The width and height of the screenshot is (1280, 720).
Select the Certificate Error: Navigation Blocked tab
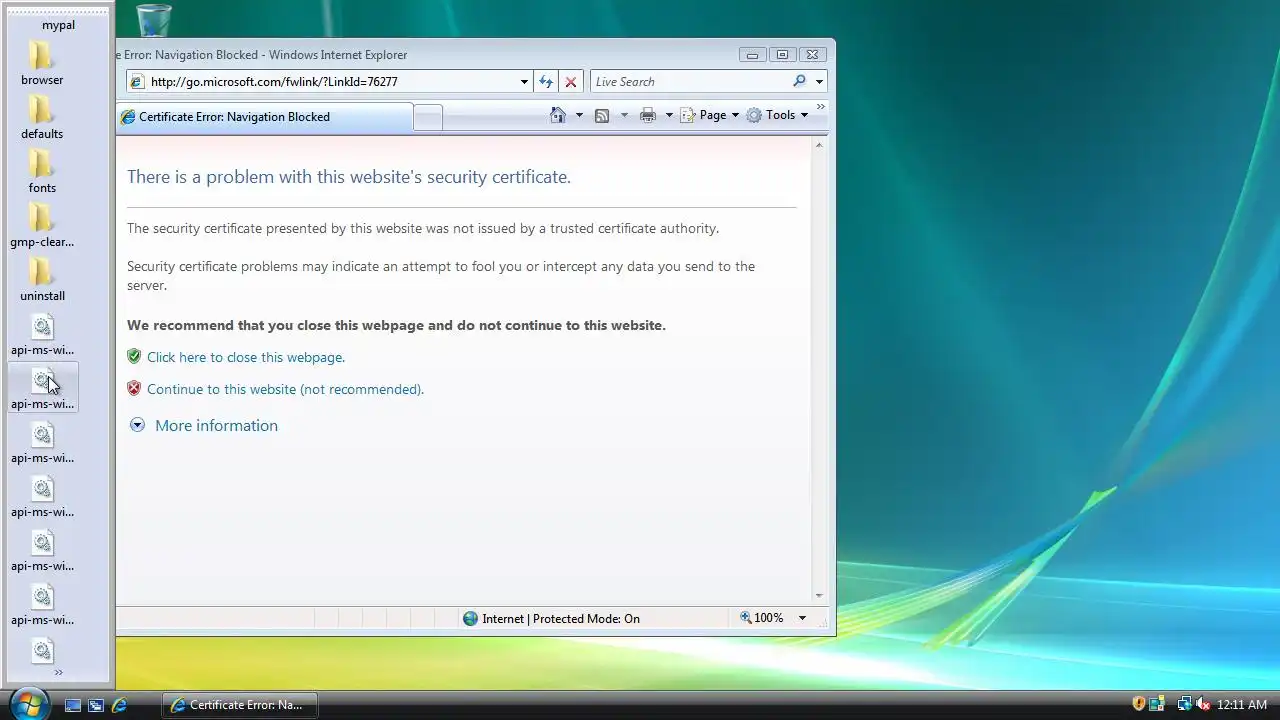[x=264, y=117]
